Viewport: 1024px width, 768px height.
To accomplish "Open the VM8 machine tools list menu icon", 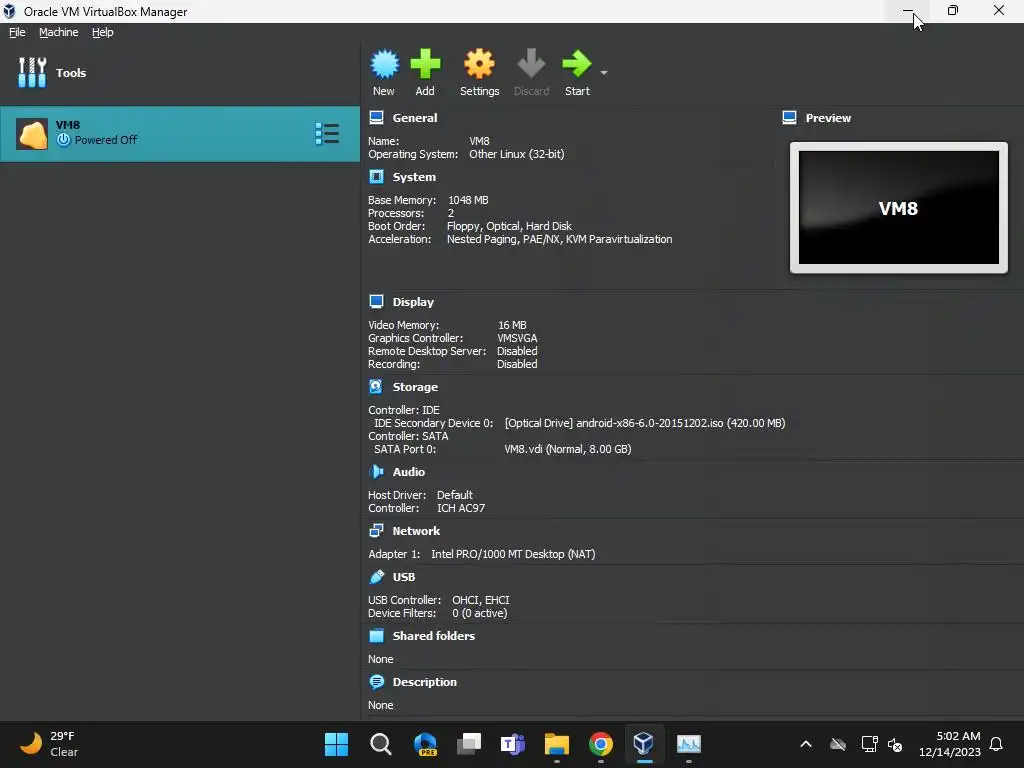I will 327,134.
